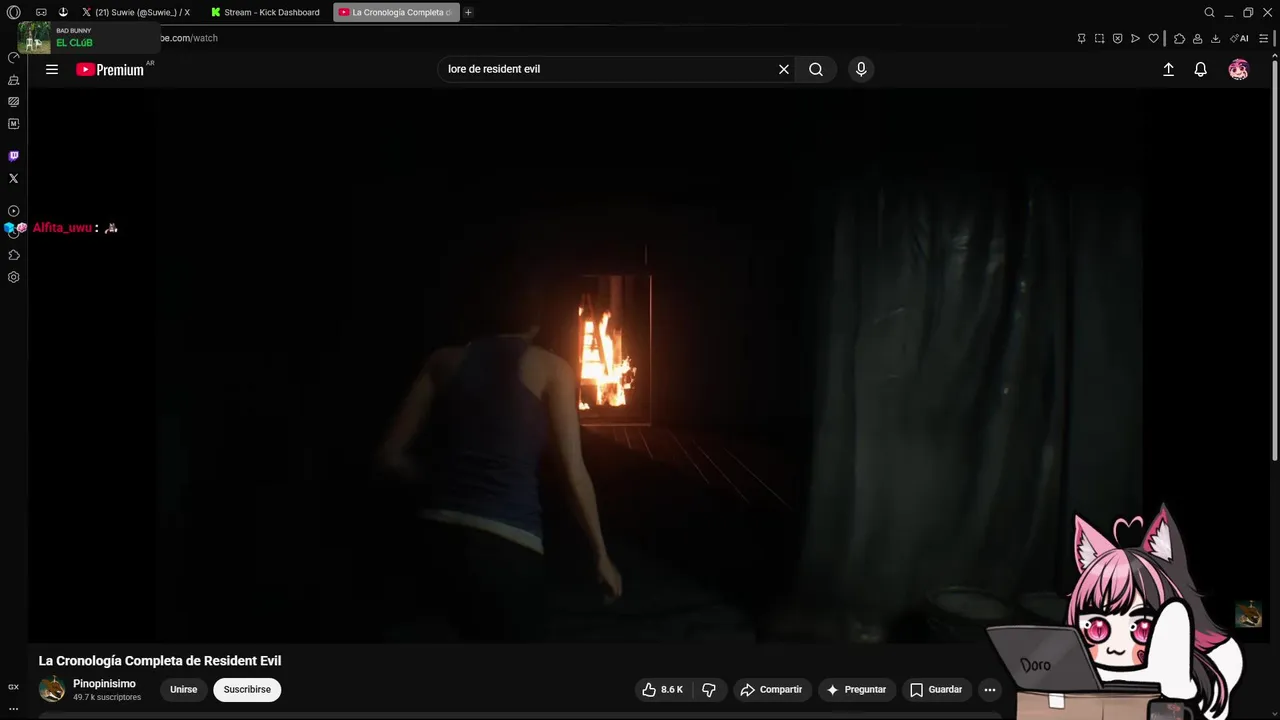This screenshot has height=720, width=1280.
Task: Open the AI assistant button
Action: coord(1239,38)
